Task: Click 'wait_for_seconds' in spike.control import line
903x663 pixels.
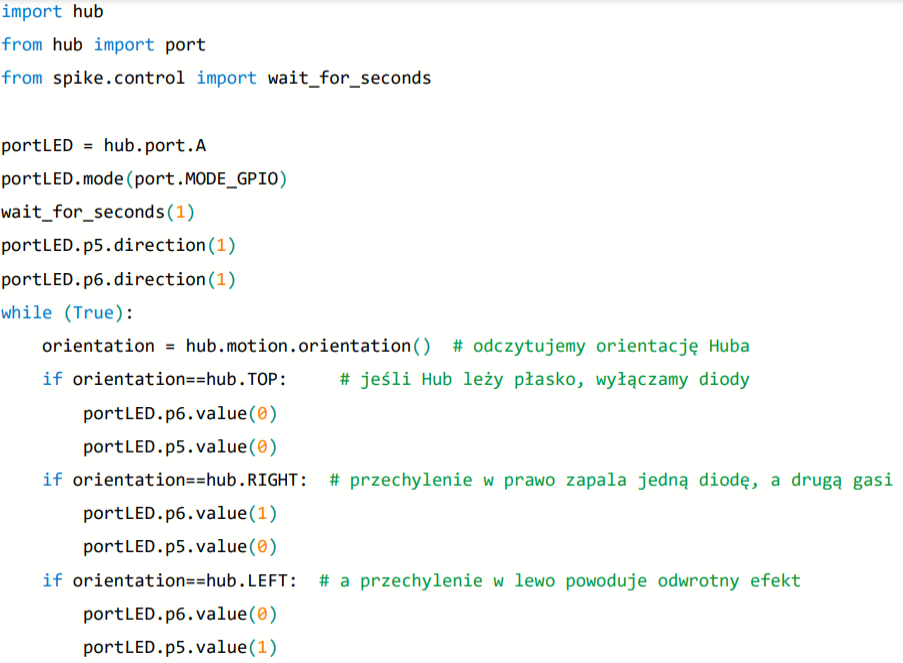Action: (x=350, y=78)
